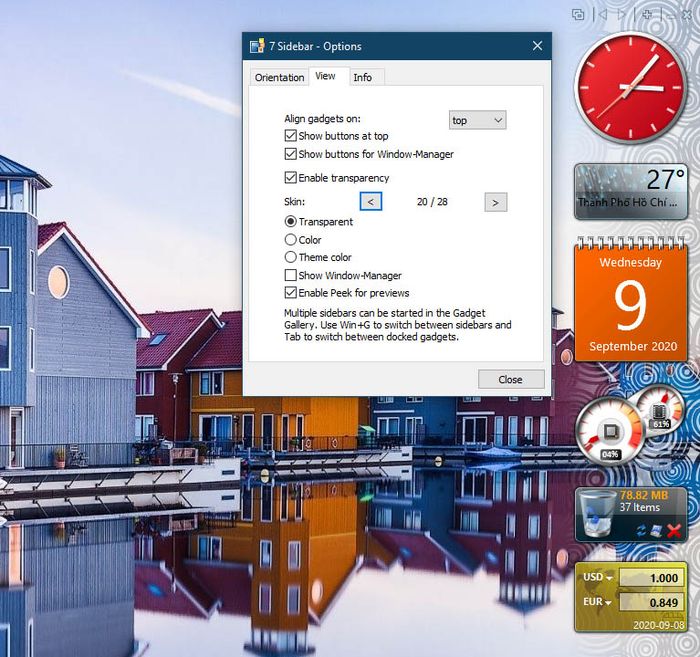The width and height of the screenshot is (700, 657).
Task: Expand the USD currency selector
Action: [x=598, y=577]
